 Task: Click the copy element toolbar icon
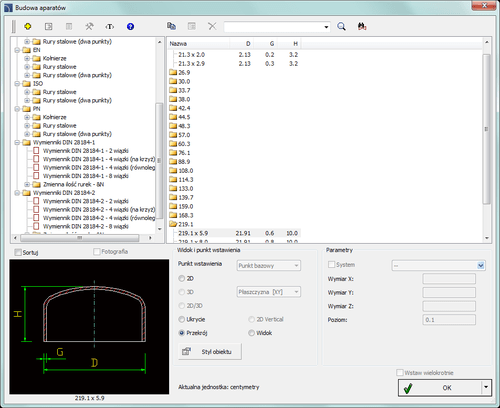point(171,26)
